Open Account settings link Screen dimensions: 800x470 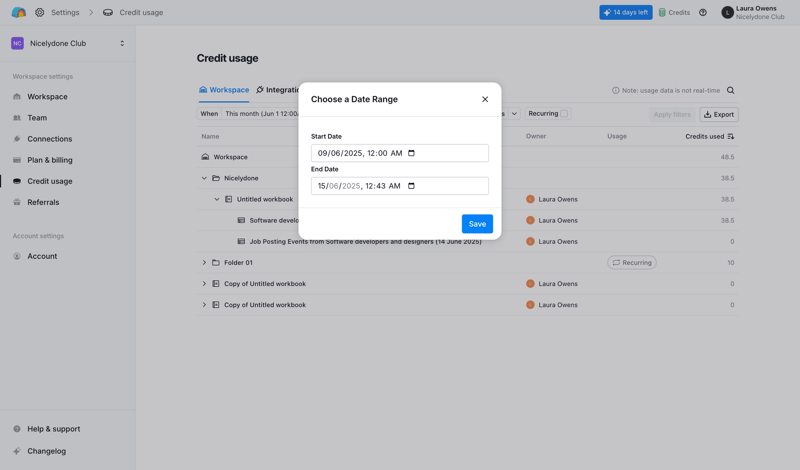(42, 256)
